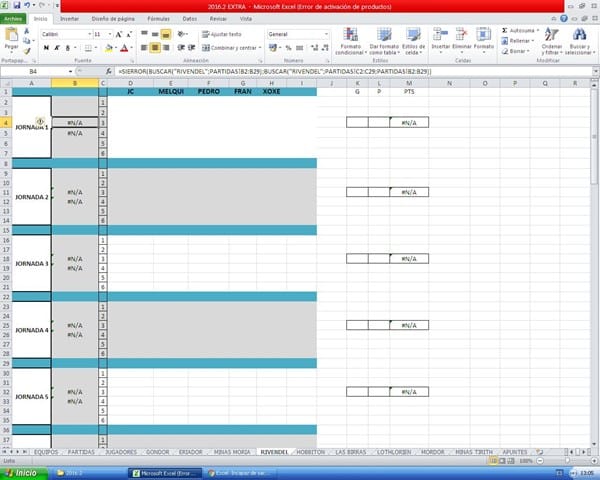Click the Cortar scissors icon
This screenshot has width=600, height=480.
(x=26, y=31)
